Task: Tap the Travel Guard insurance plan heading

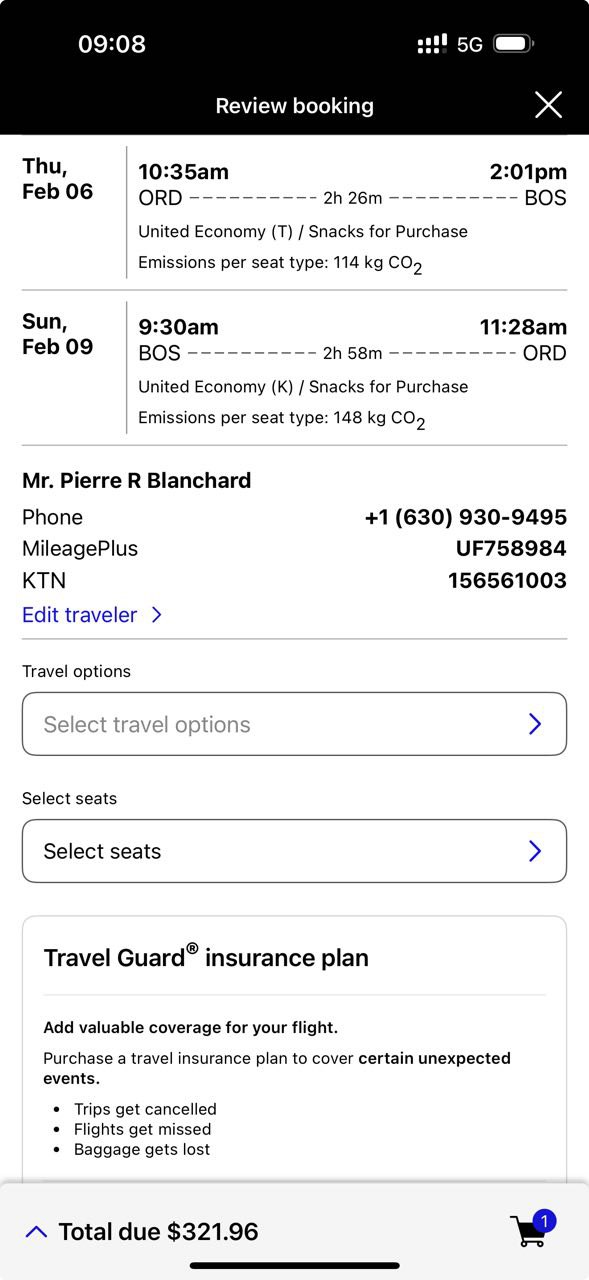Action: point(206,957)
